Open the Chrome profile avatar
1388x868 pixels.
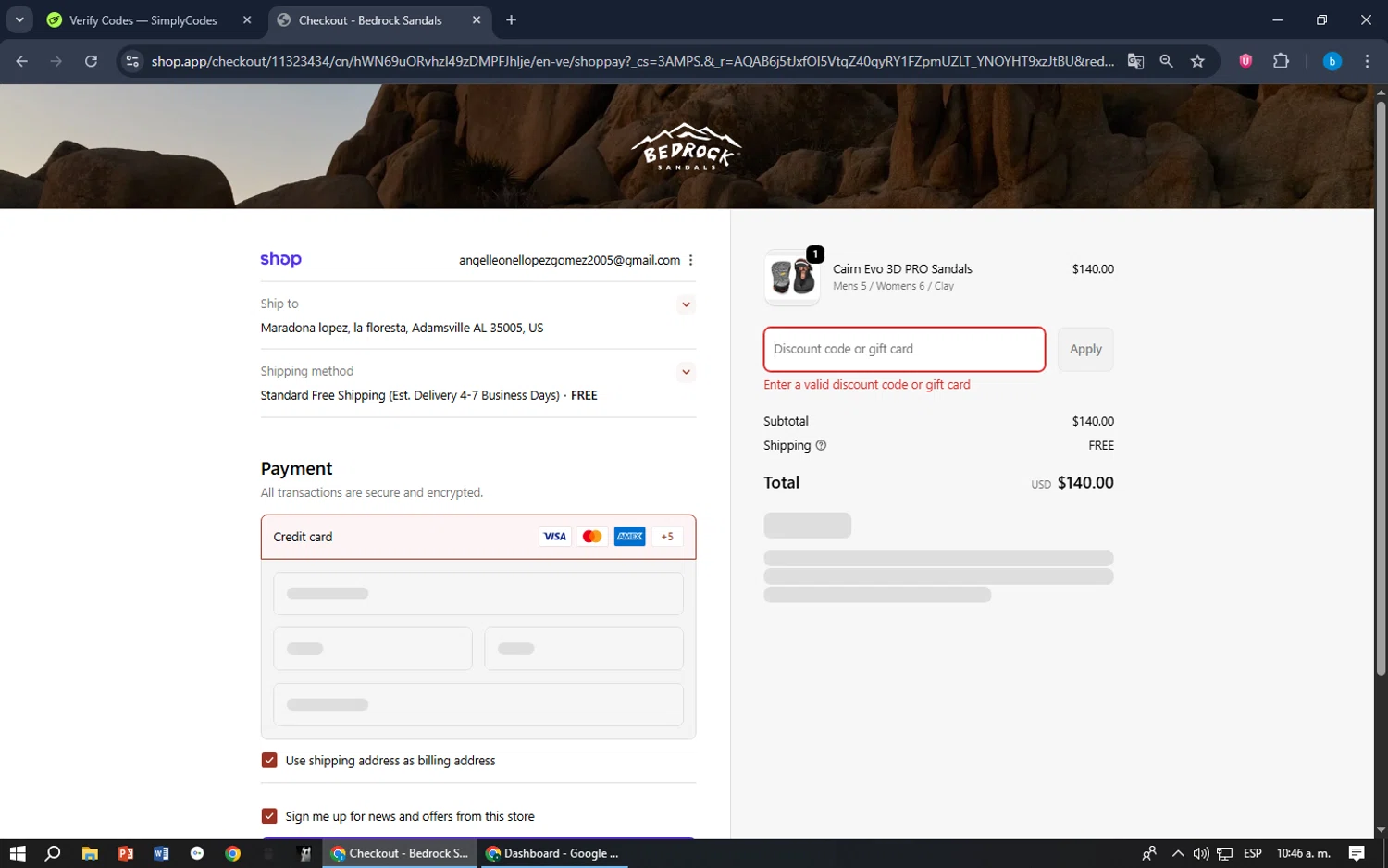(1332, 61)
